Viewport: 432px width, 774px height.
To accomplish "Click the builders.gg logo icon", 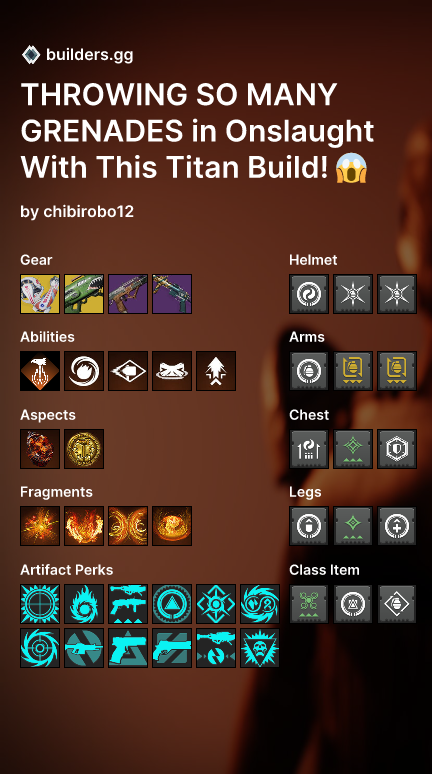I will [x=31, y=55].
